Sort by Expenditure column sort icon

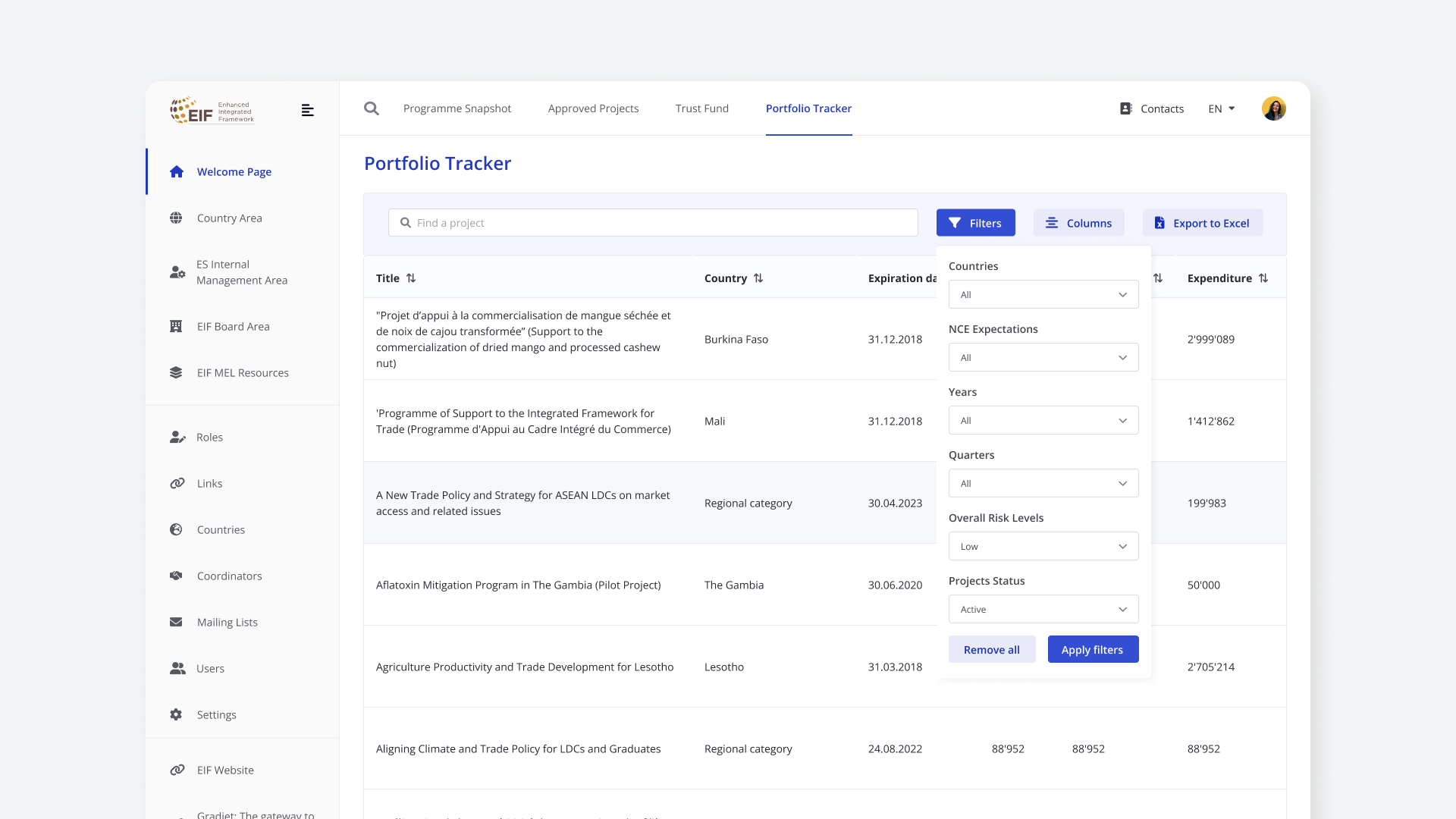click(x=1263, y=278)
